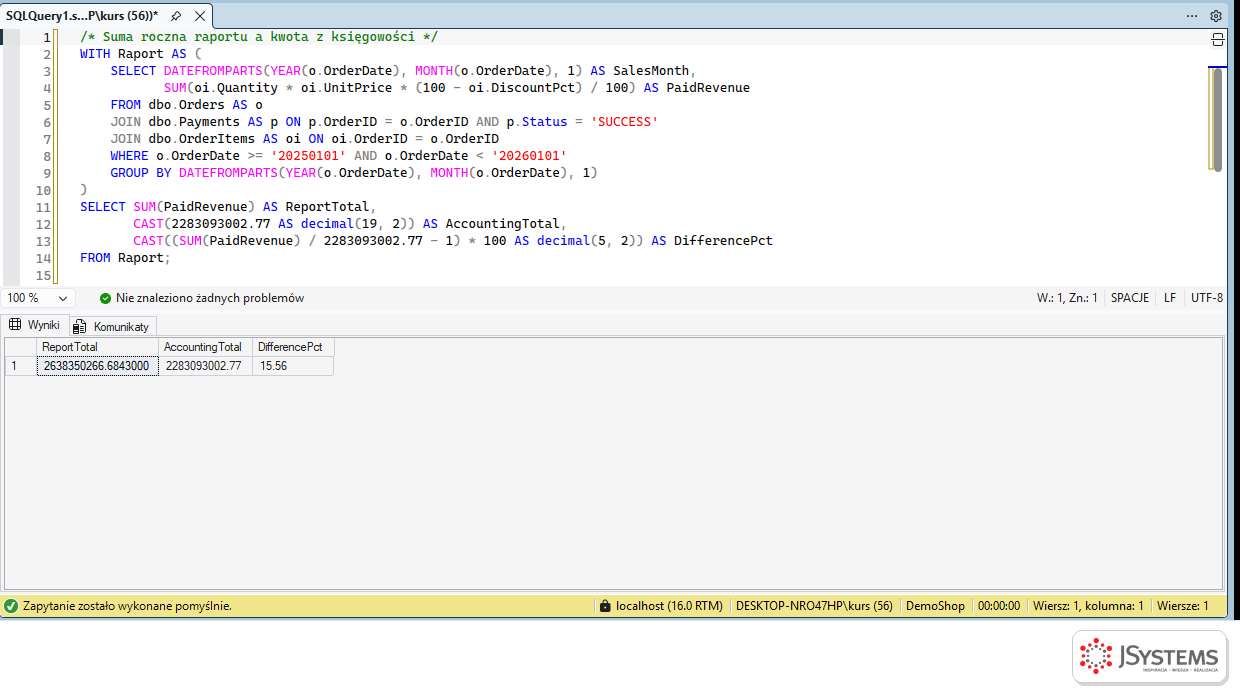Click the lock icon beside localhost
The image size is (1240, 692).
pos(604,606)
